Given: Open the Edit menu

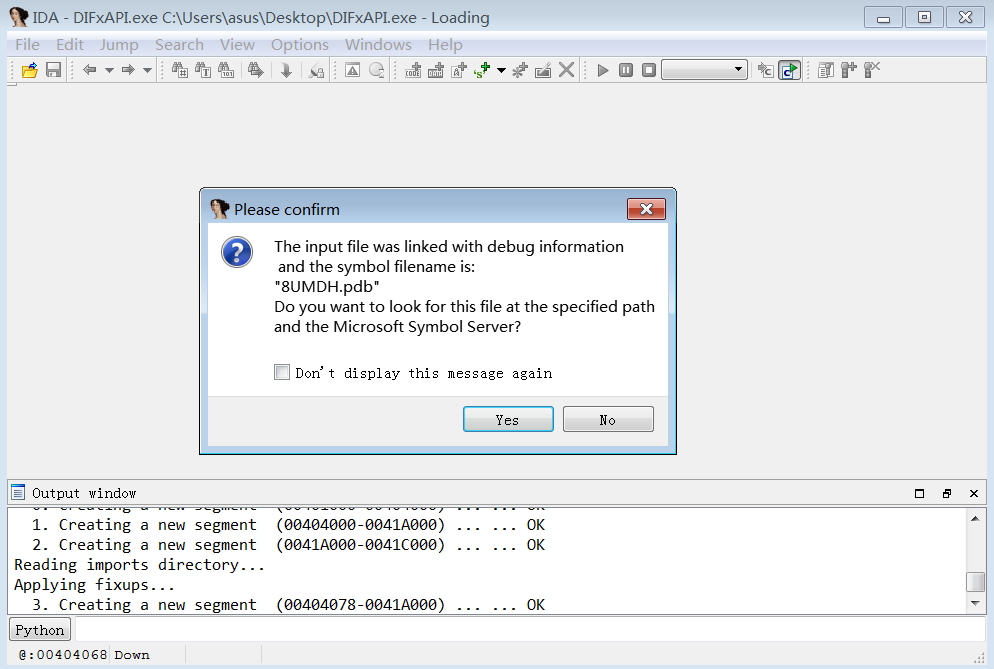Looking at the screenshot, I should [70, 45].
